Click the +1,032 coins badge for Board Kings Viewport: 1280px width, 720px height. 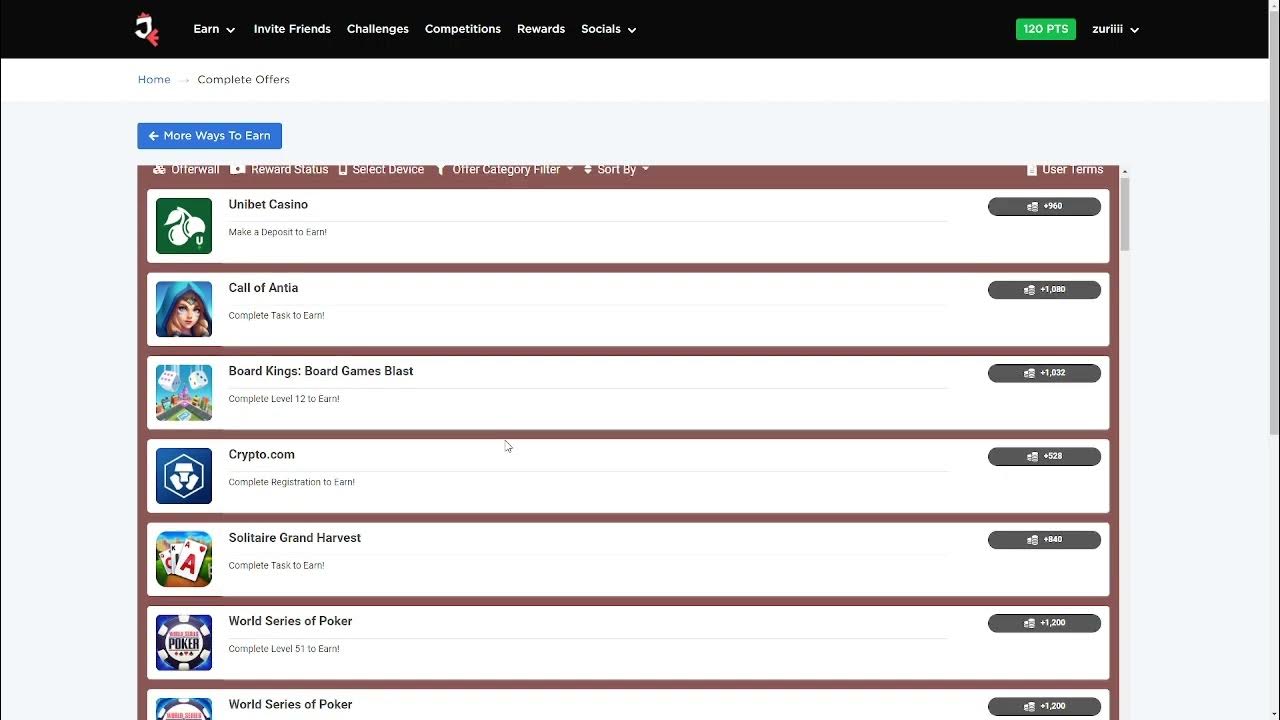[1044, 373]
